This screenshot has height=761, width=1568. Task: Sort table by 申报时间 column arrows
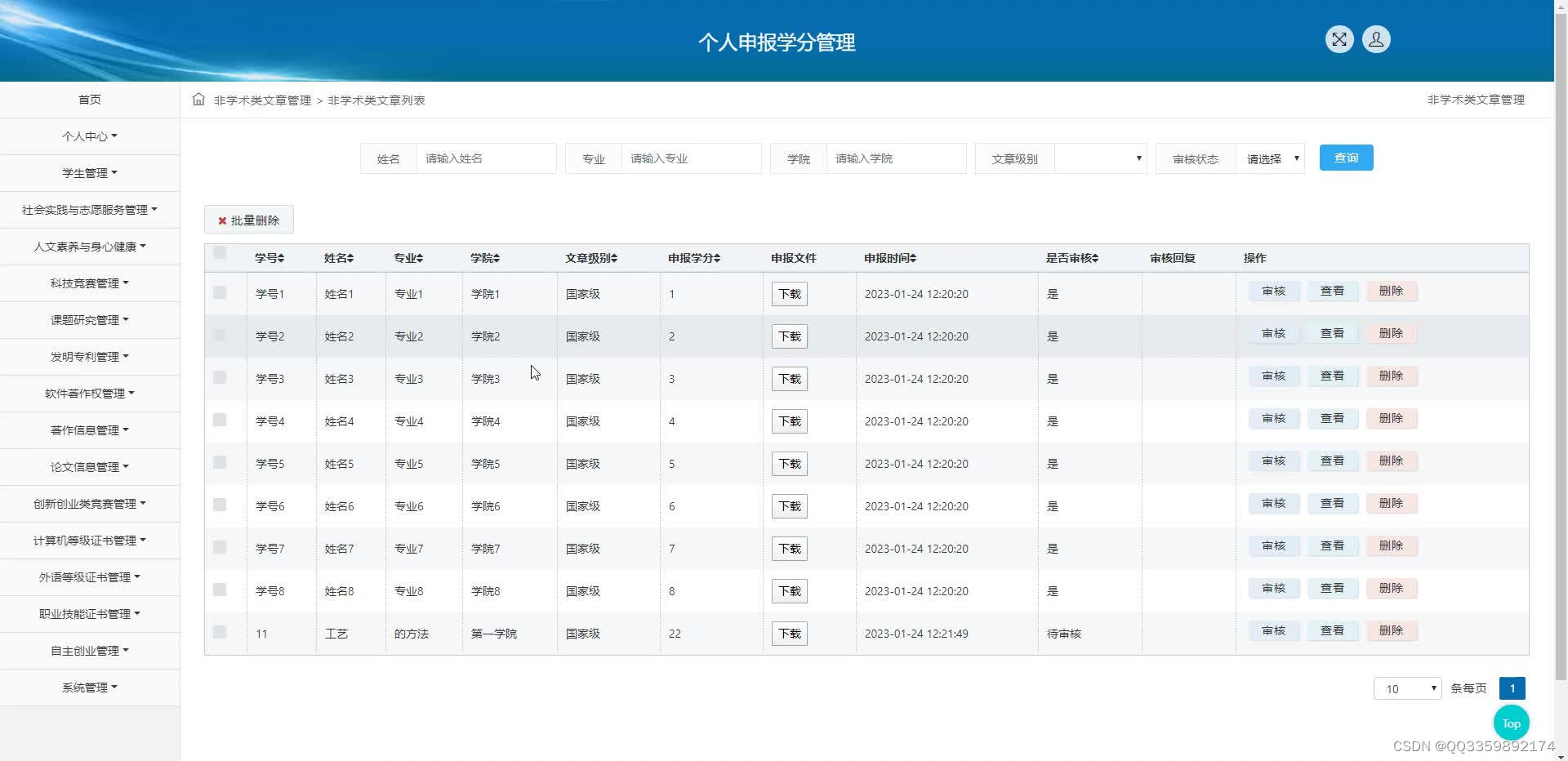[x=913, y=258]
